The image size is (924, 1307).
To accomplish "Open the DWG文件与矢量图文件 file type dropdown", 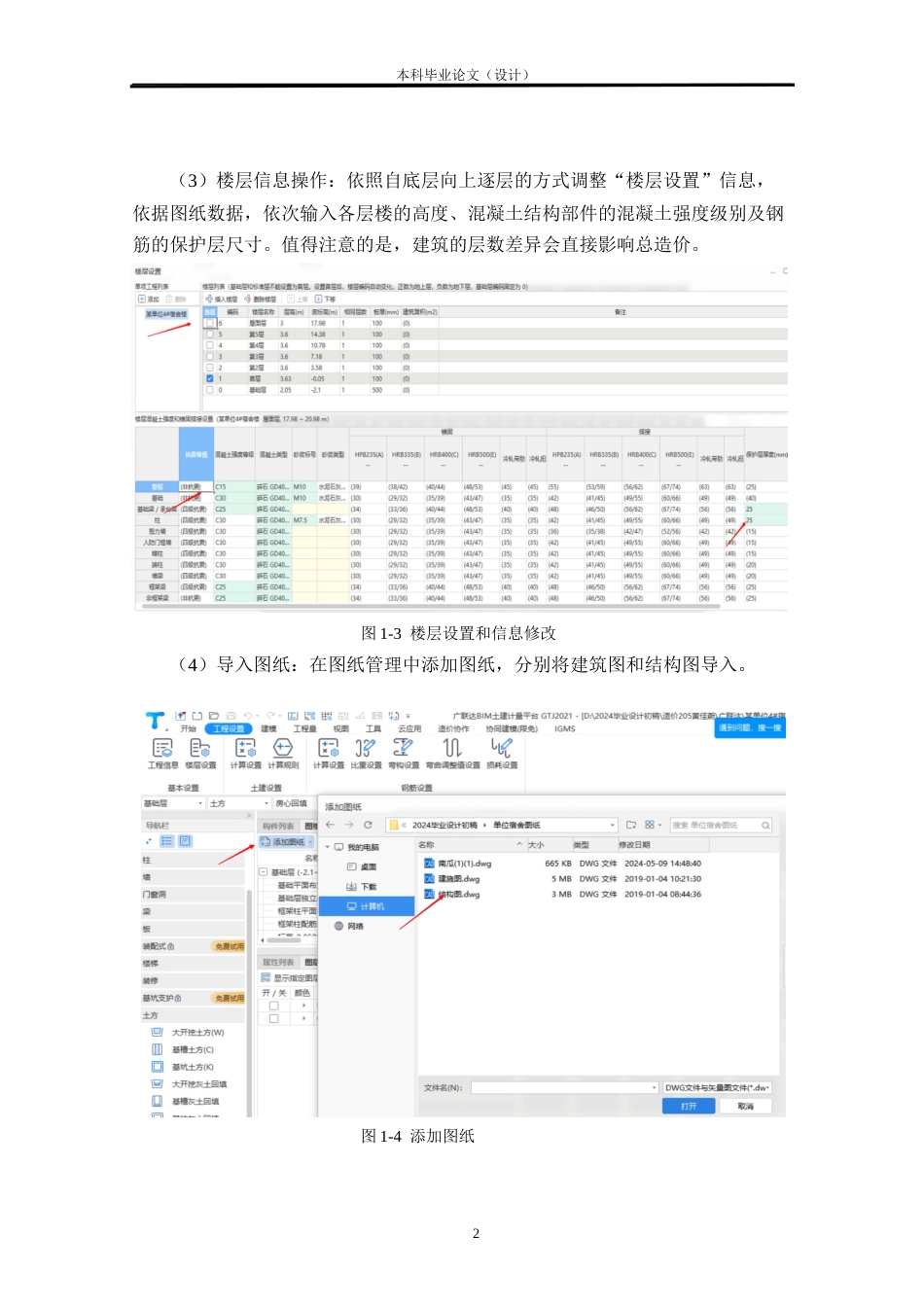I will point(717,1086).
